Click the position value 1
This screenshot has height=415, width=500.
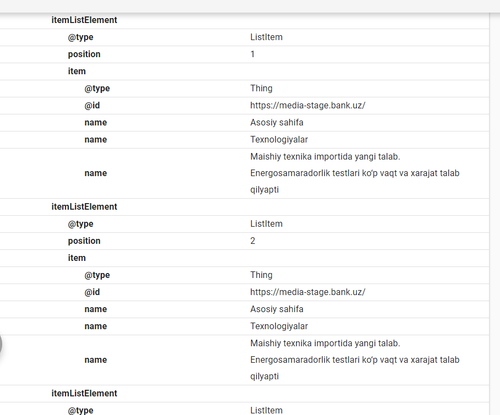point(253,54)
